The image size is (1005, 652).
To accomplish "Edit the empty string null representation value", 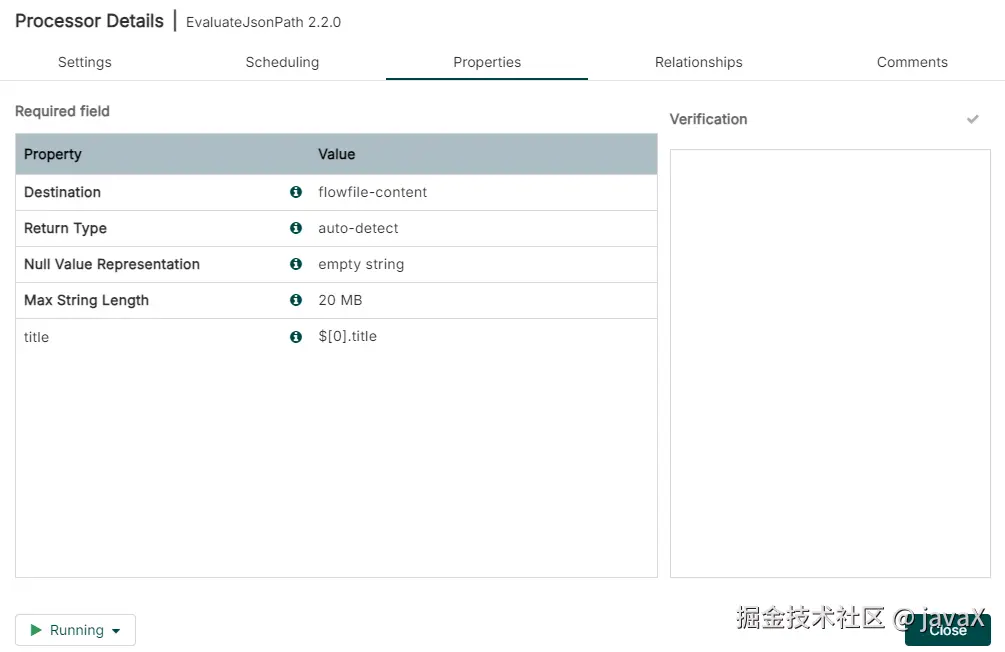I will pos(361,264).
